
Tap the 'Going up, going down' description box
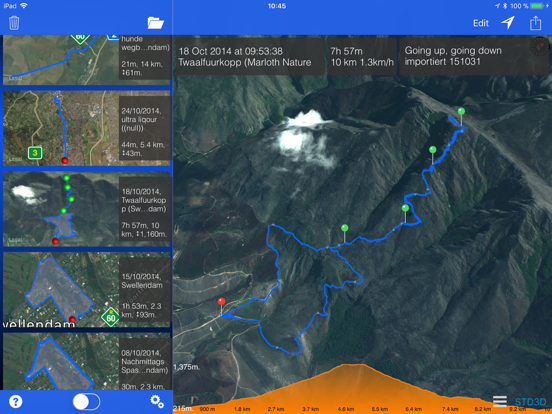(x=473, y=56)
